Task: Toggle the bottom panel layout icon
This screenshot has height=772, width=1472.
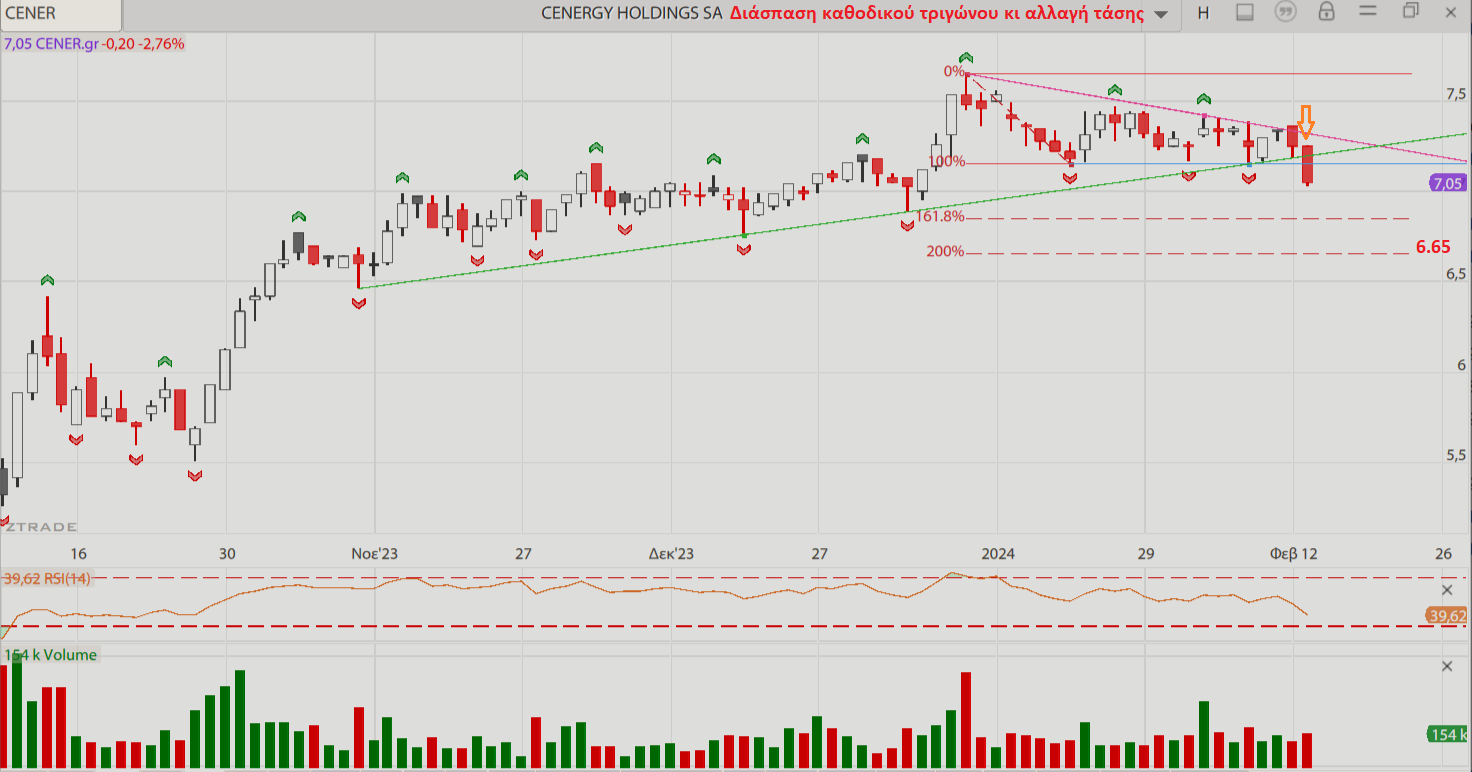Action: click(1245, 12)
